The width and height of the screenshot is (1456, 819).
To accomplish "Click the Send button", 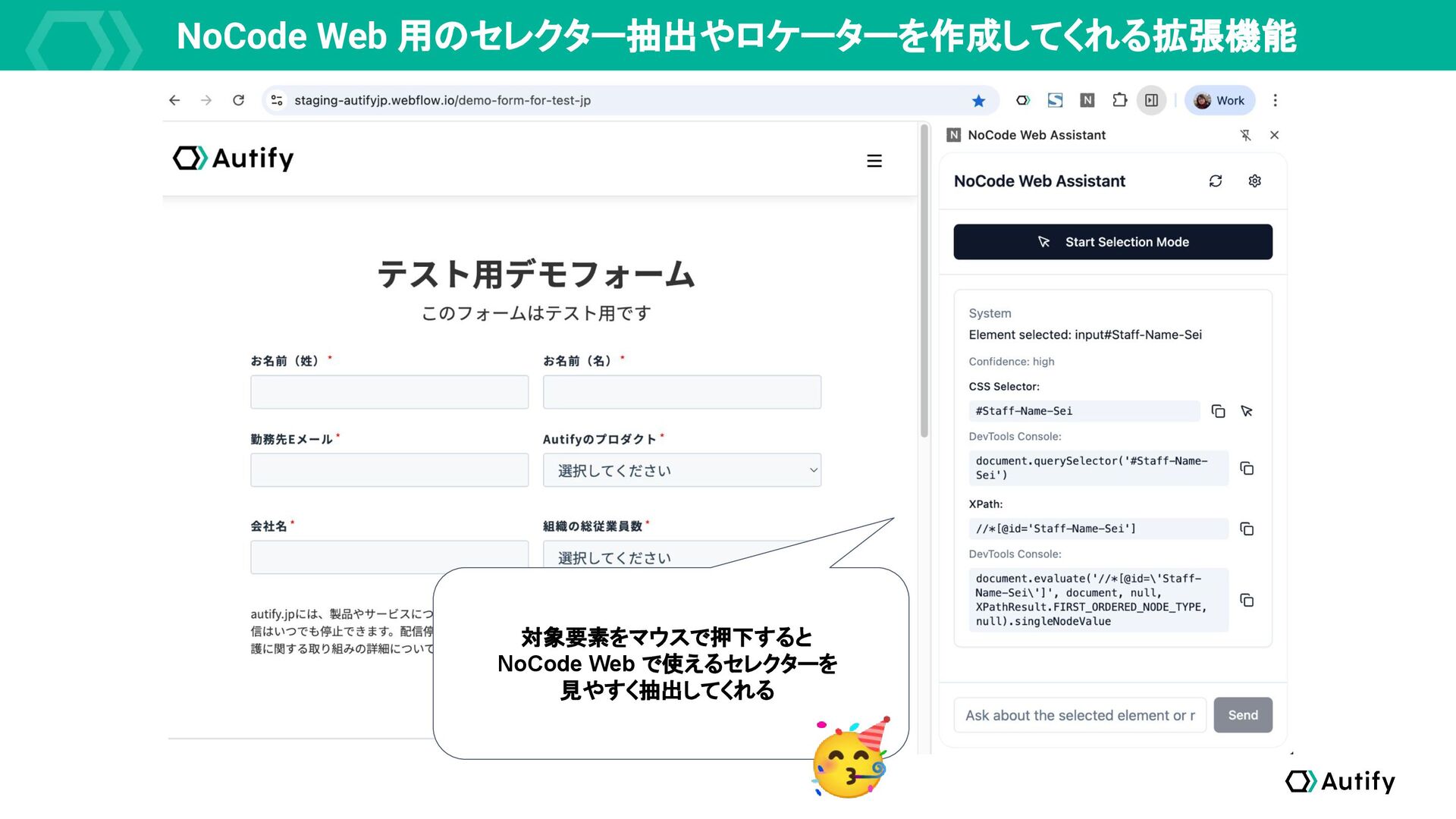I will click(x=1243, y=715).
